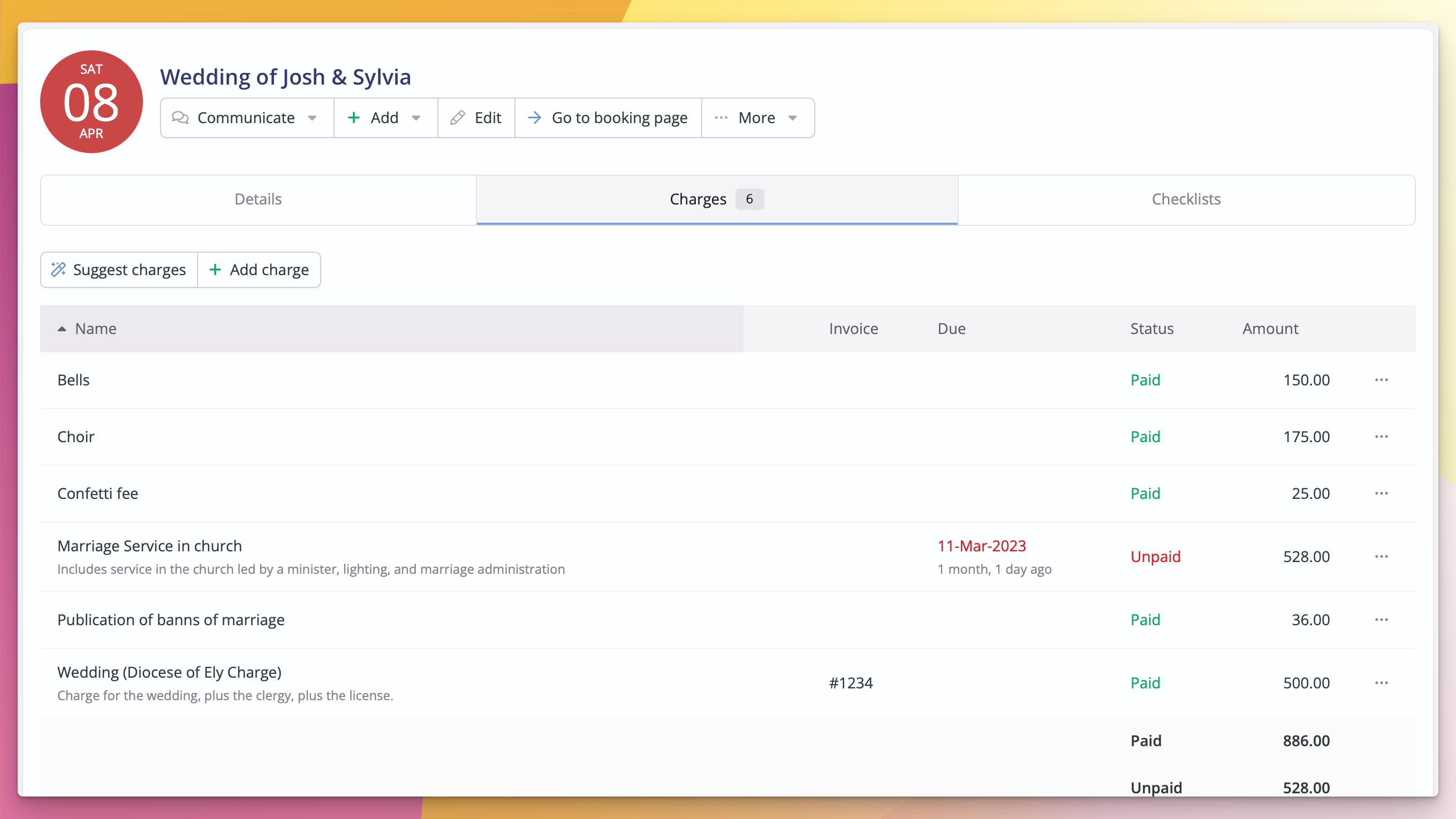Click the SAT 08 APR date badge

point(92,102)
